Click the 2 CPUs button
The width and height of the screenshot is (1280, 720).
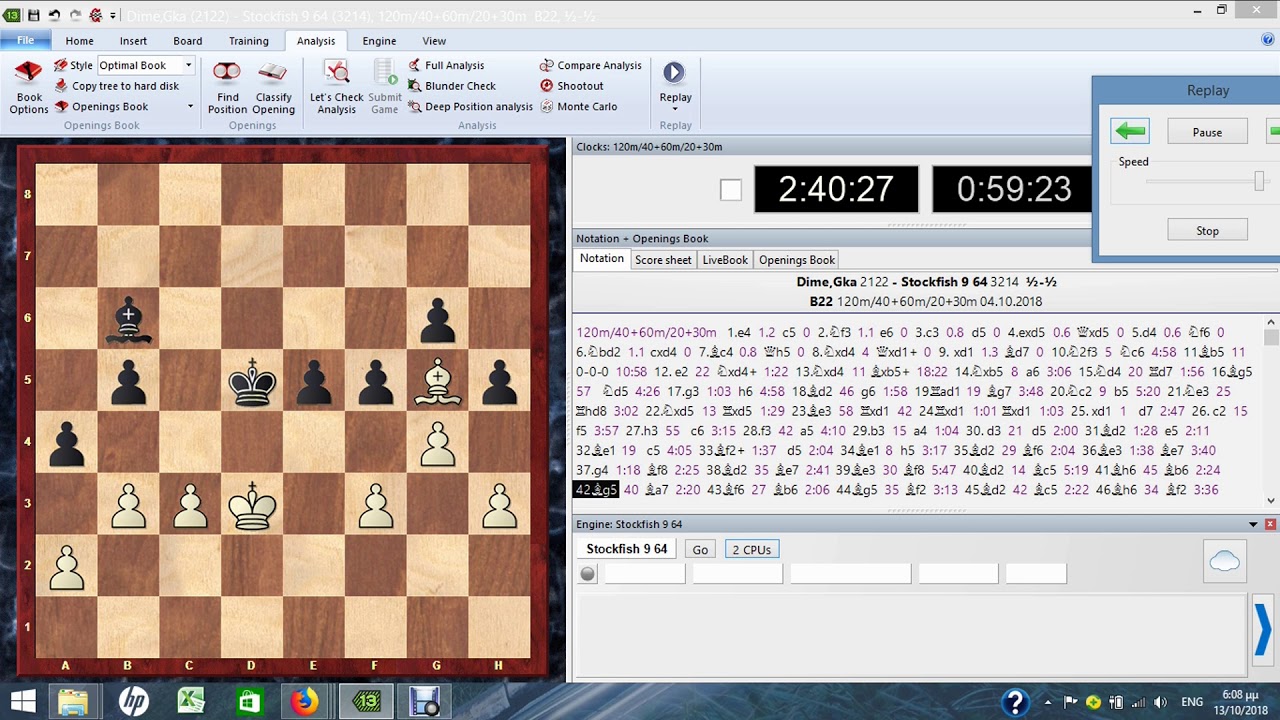pyautogui.click(x=751, y=550)
